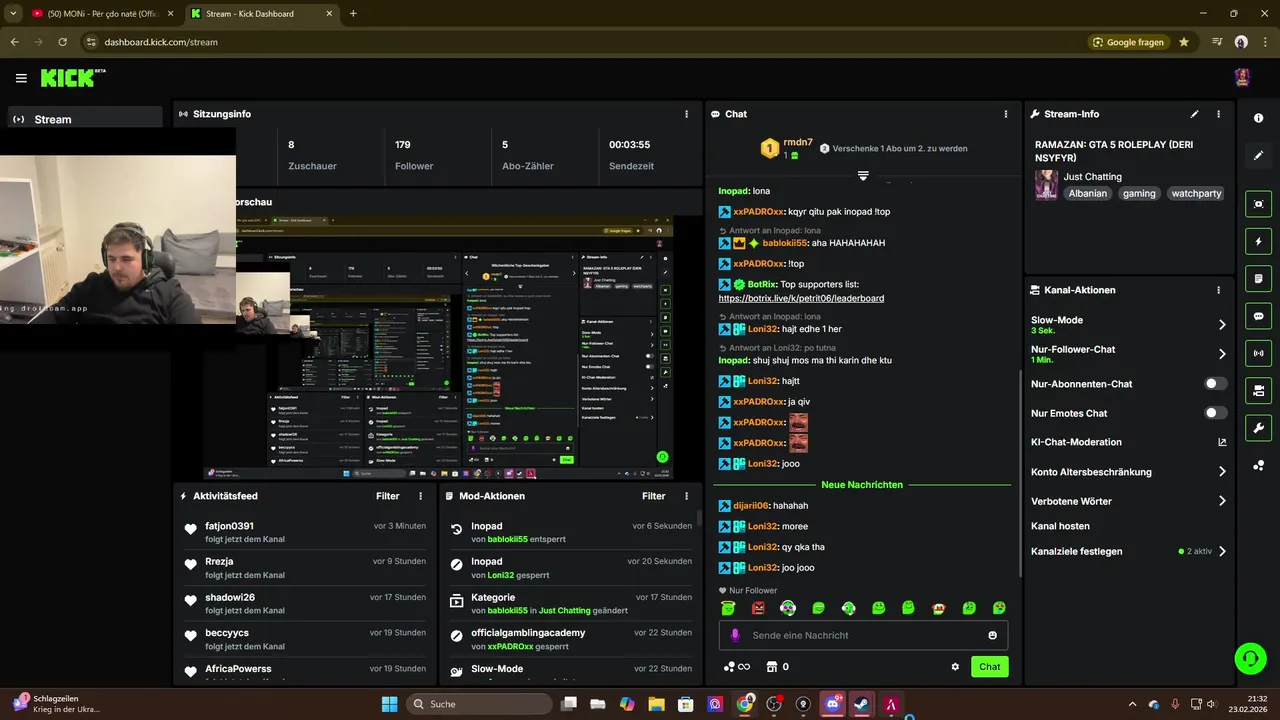Open the Windows Start menu
1280x720 pixels.
point(389,704)
